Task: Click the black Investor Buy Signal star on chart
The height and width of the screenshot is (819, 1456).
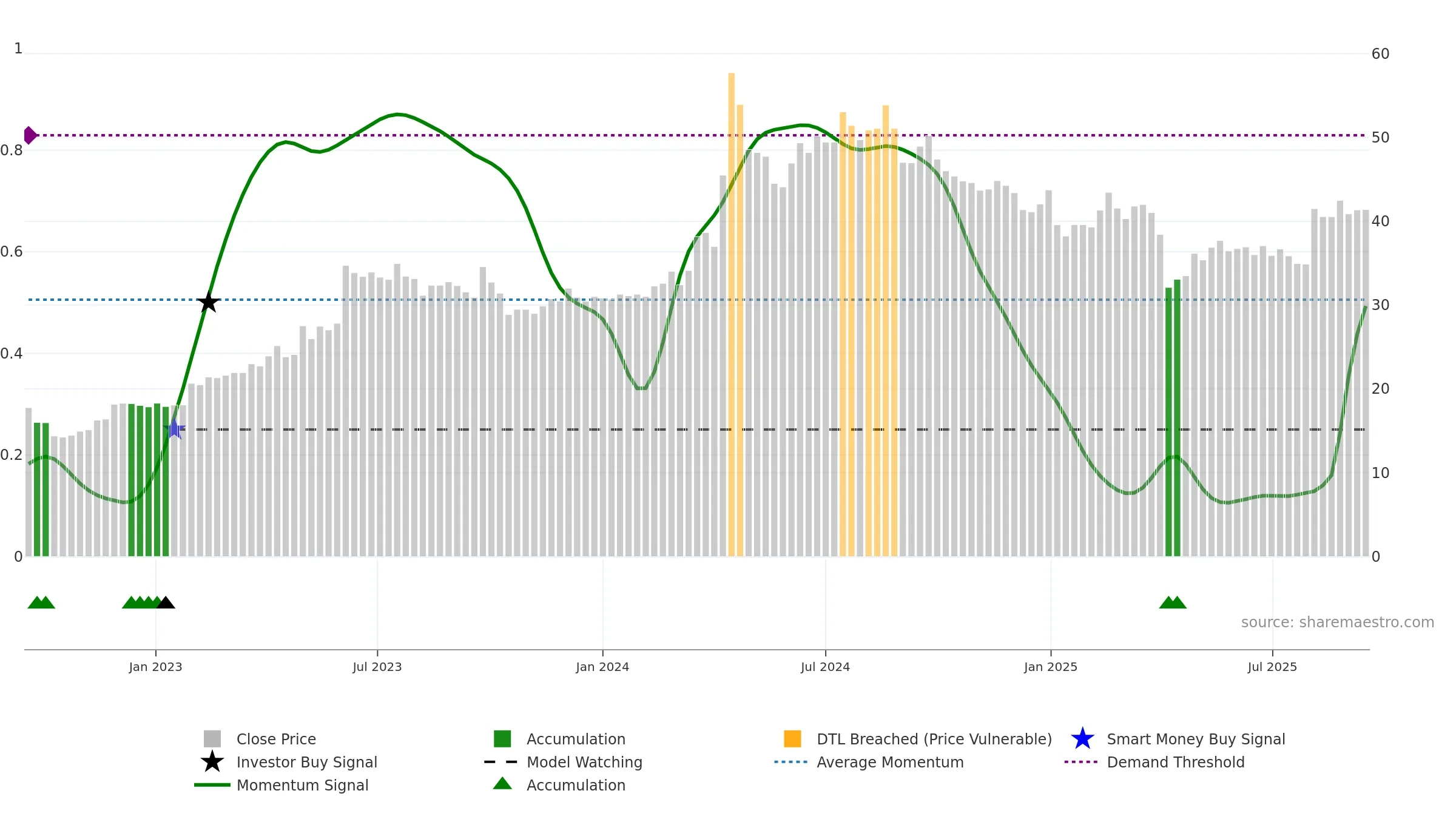Action: (208, 302)
